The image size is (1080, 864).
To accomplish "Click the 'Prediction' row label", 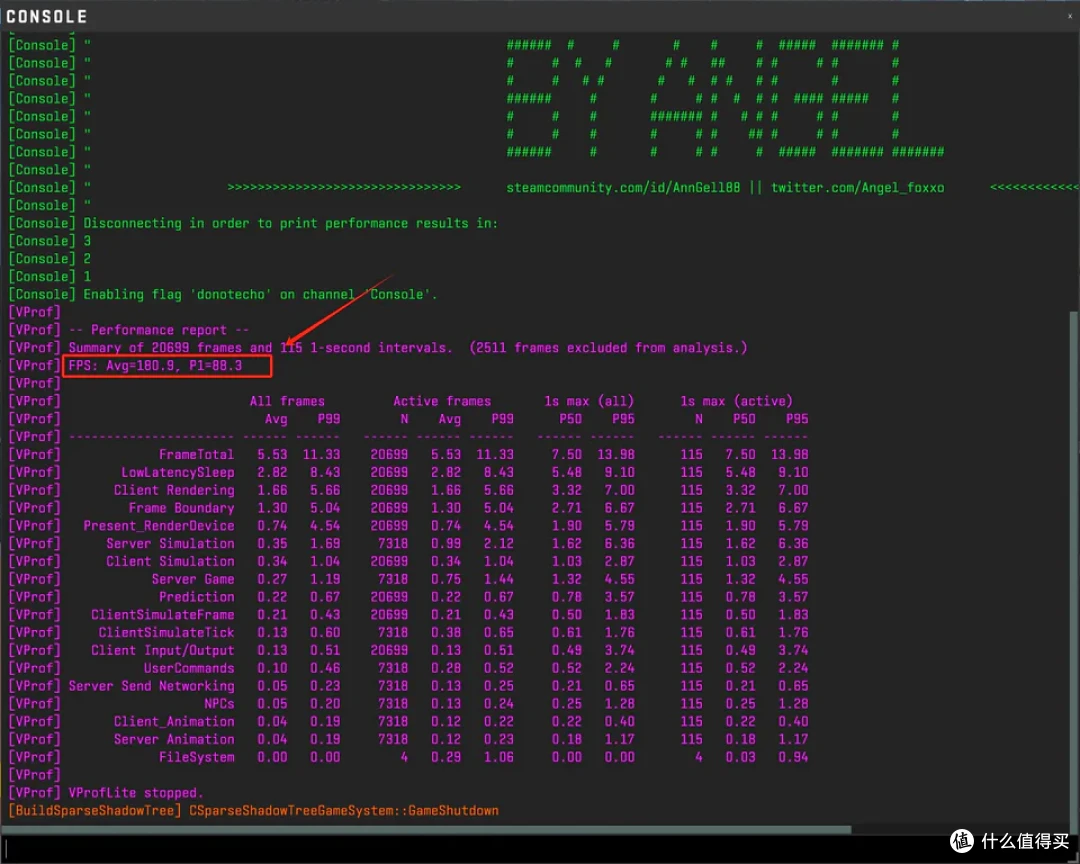I will pyautogui.click(x=196, y=597).
